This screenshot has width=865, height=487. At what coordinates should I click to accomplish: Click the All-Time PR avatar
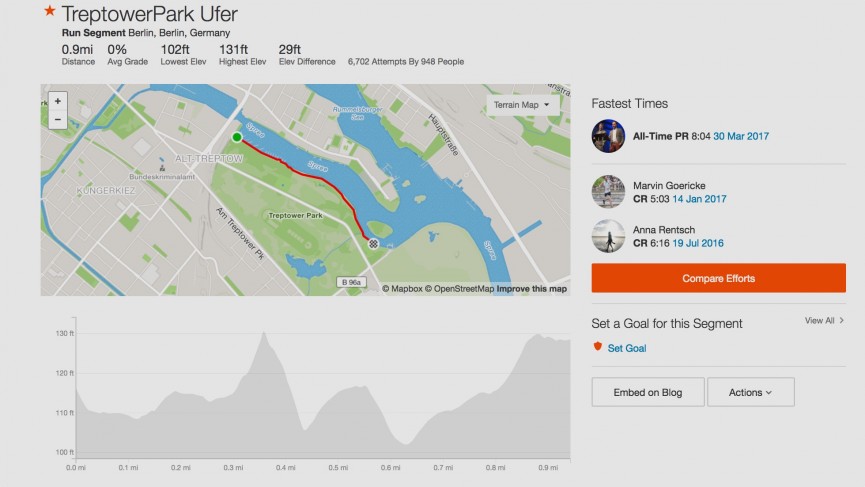(x=608, y=135)
